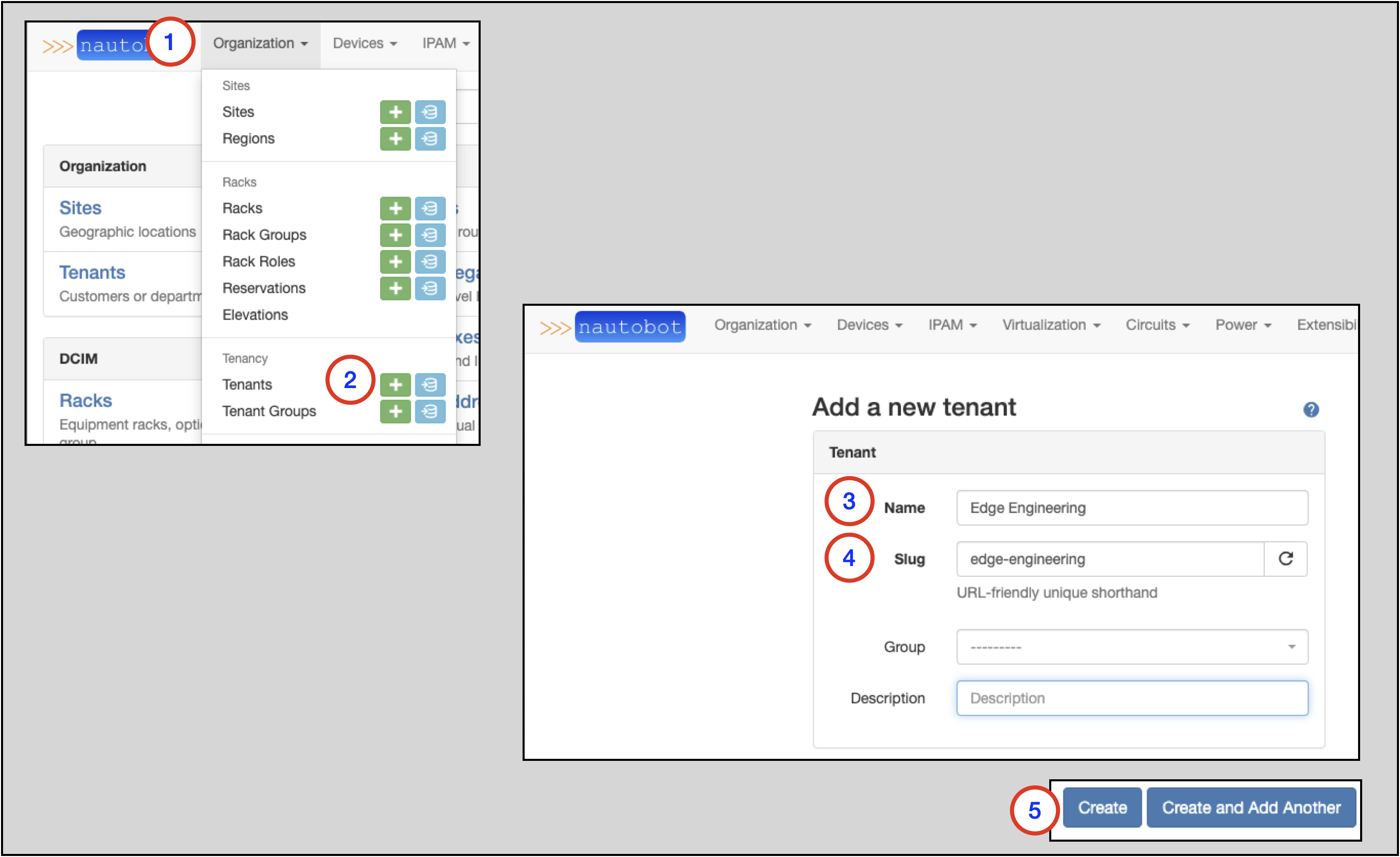Image resolution: width=1400 pixels, height=857 pixels.
Task: Open the IPAM dropdown menu
Action: click(x=951, y=325)
